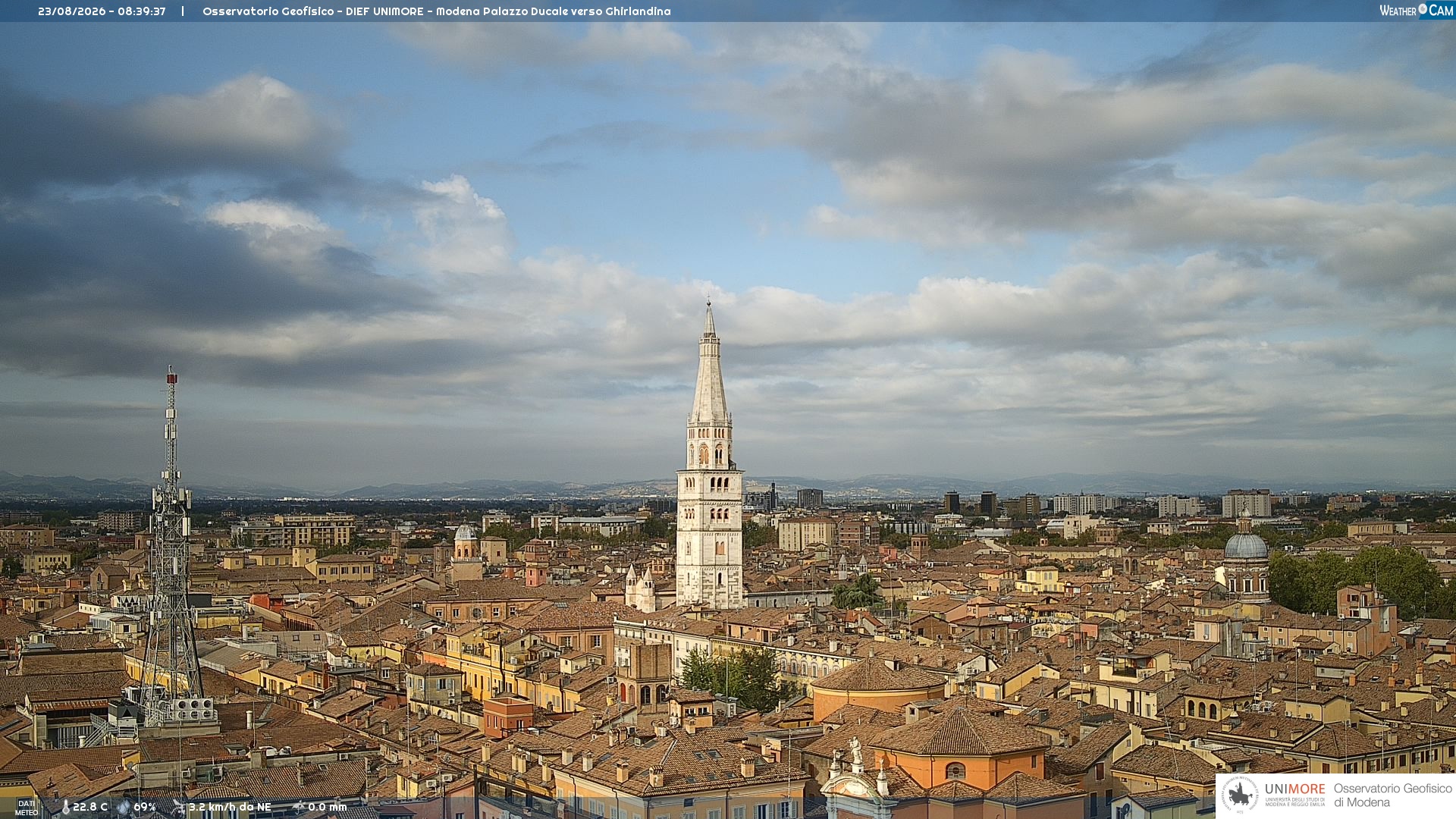Click the Ghirlandina tower white base
Screen dimensions: 1456x819
click(710, 538)
